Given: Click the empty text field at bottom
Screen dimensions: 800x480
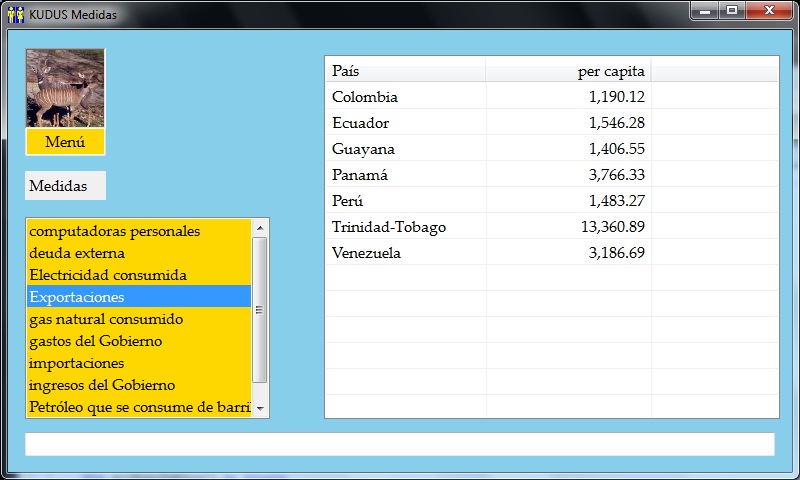Looking at the screenshot, I should (399, 444).
